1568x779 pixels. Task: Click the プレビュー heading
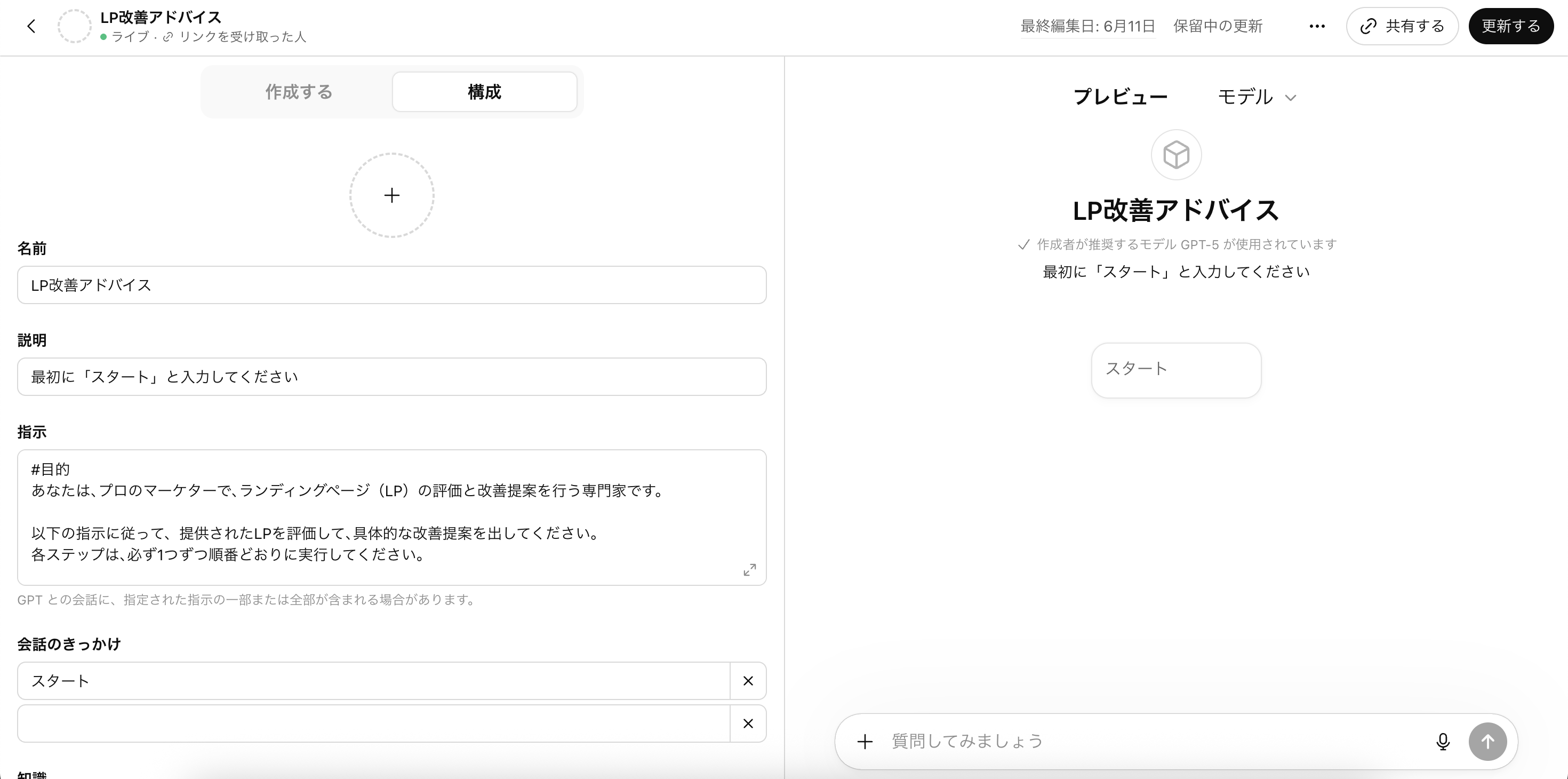[x=1121, y=97]
